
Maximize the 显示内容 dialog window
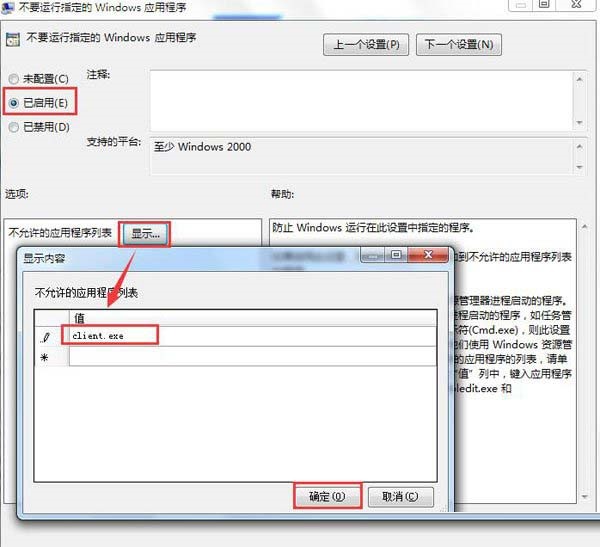[x=394, y=256]
